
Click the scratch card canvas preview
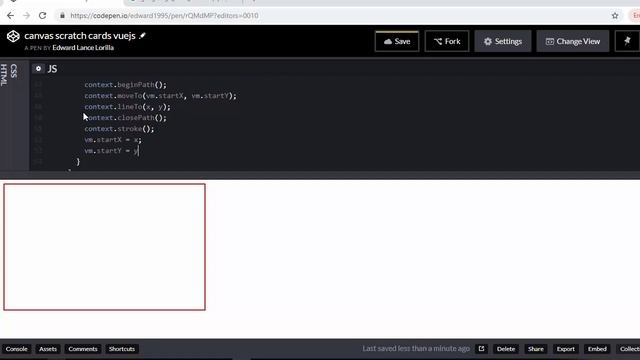tap(104, 247)
